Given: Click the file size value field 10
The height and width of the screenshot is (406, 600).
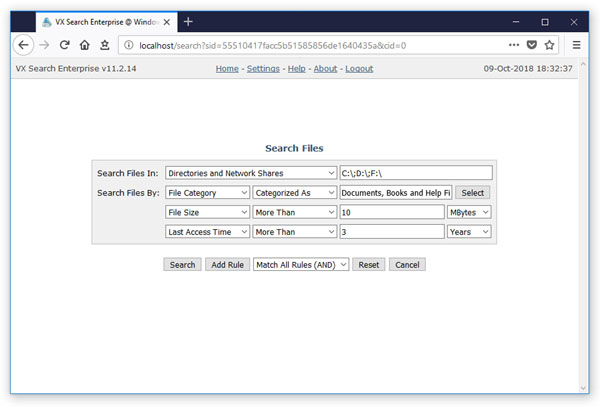Looking at the screenshot, I should point(392,212).
